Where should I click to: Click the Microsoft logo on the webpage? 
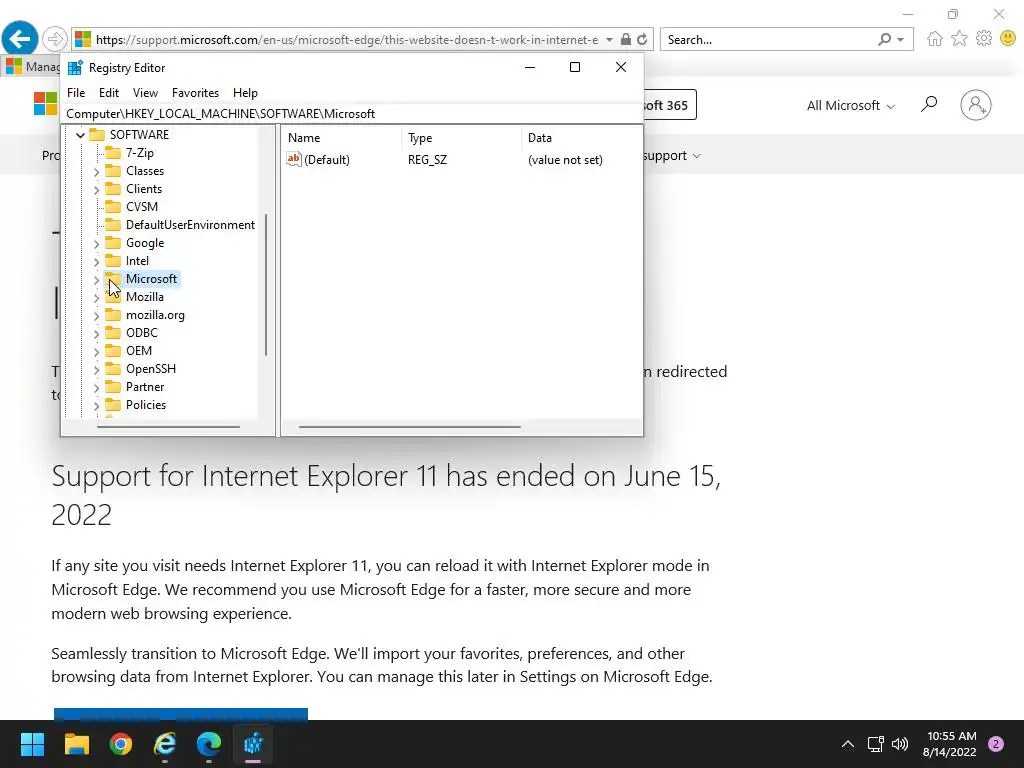[45, 104]
